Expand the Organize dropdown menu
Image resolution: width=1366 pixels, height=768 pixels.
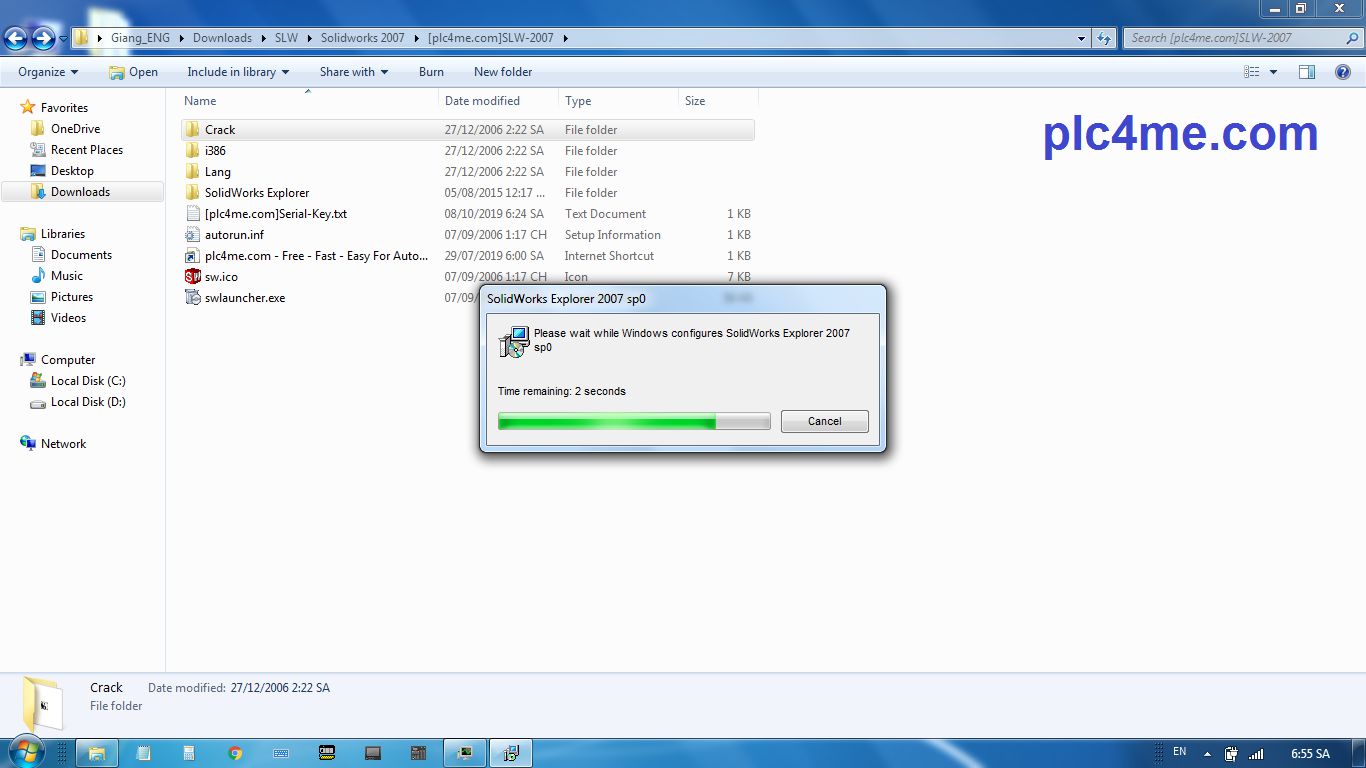(48, 72)
